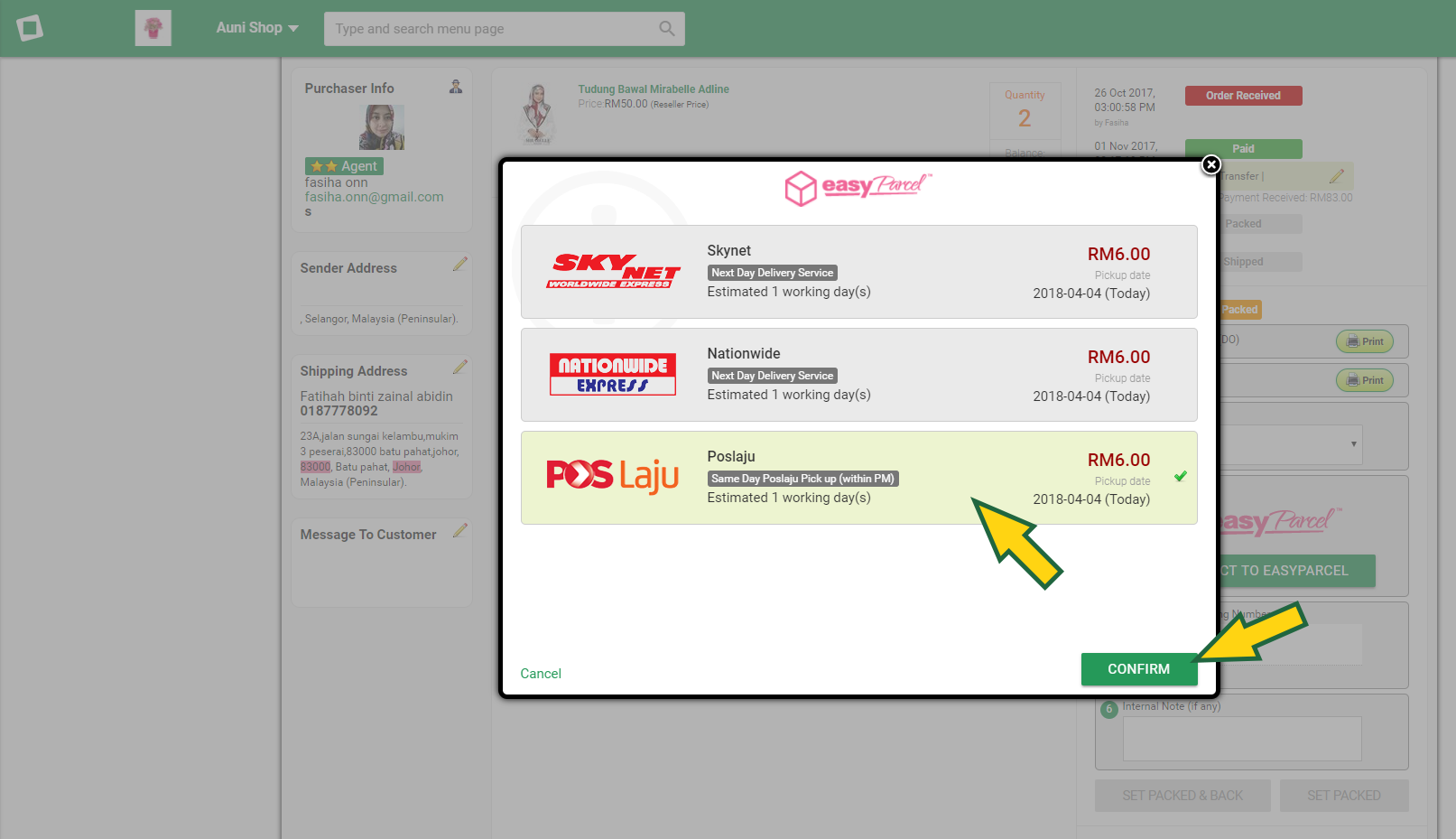Screen dimensions: 1456x839
Task: Click the SET PACKED button
Action: (x=1344, y=796)
